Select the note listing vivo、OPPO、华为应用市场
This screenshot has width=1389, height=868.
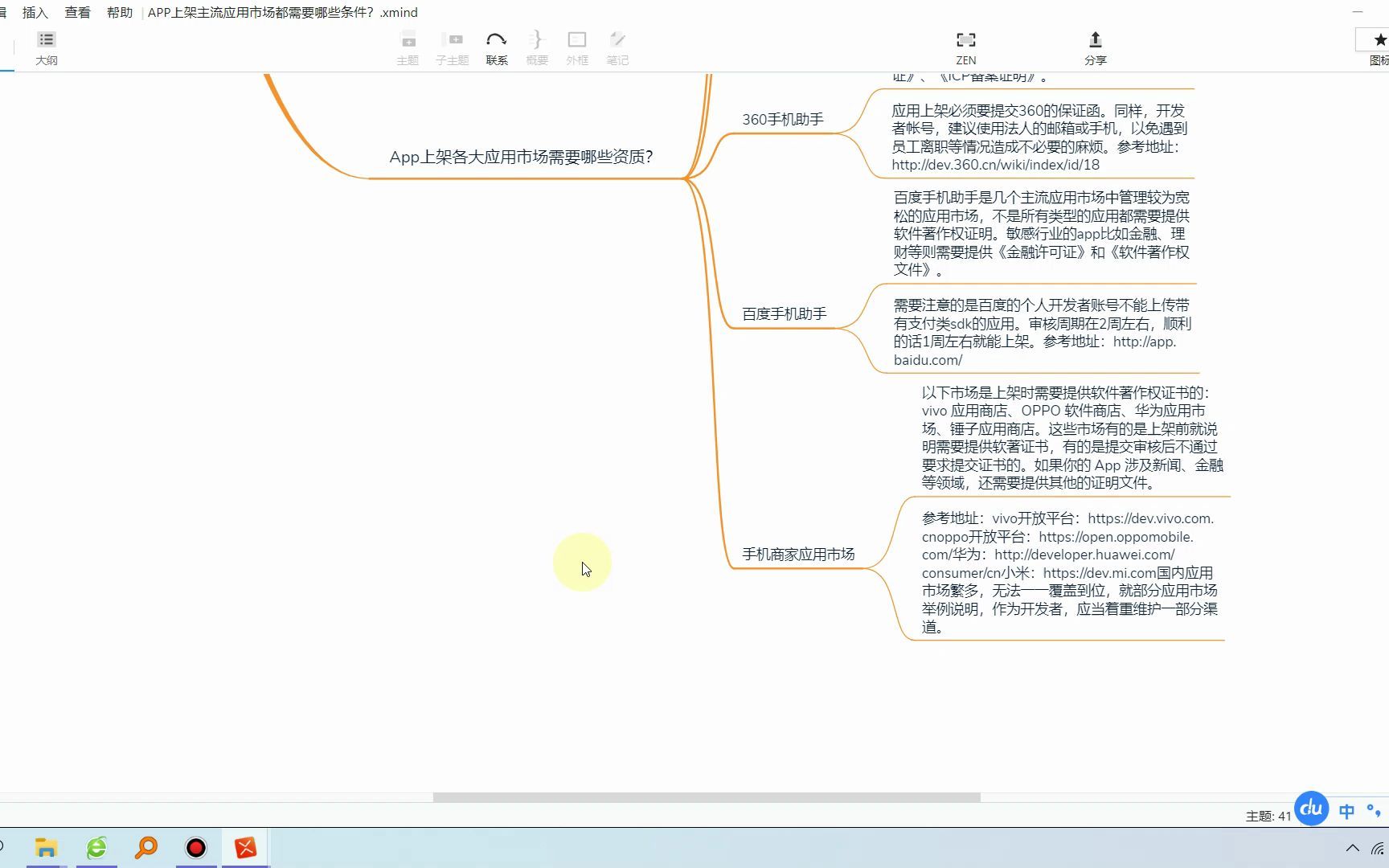[x=1072, y=437]
